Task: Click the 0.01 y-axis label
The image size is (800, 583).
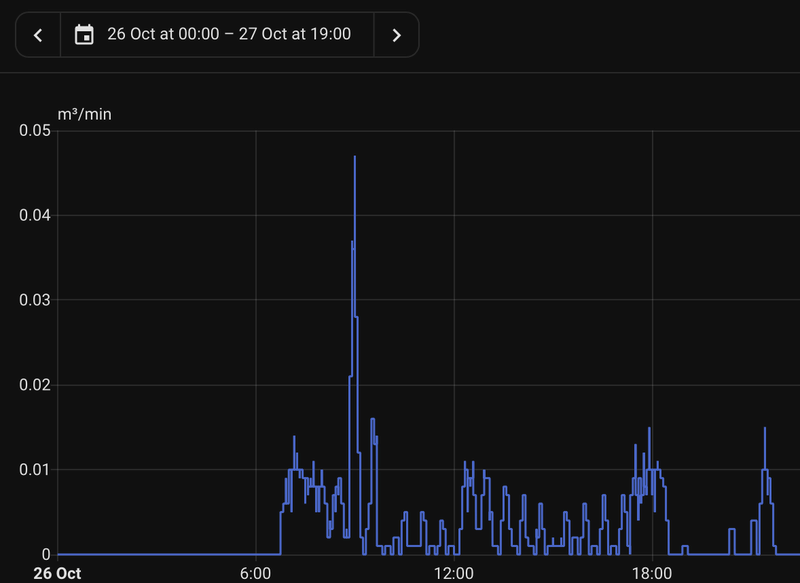Action: tap(35, 469)
